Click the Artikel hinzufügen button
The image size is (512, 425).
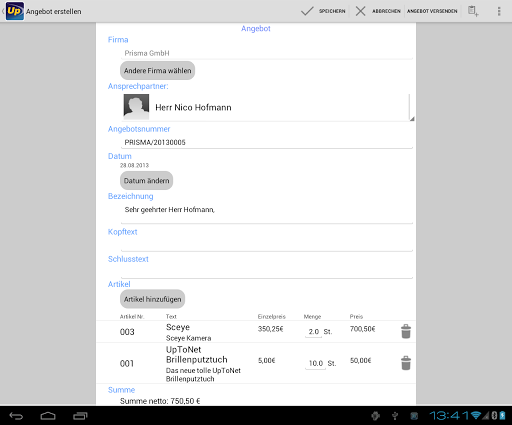point(152,299)
